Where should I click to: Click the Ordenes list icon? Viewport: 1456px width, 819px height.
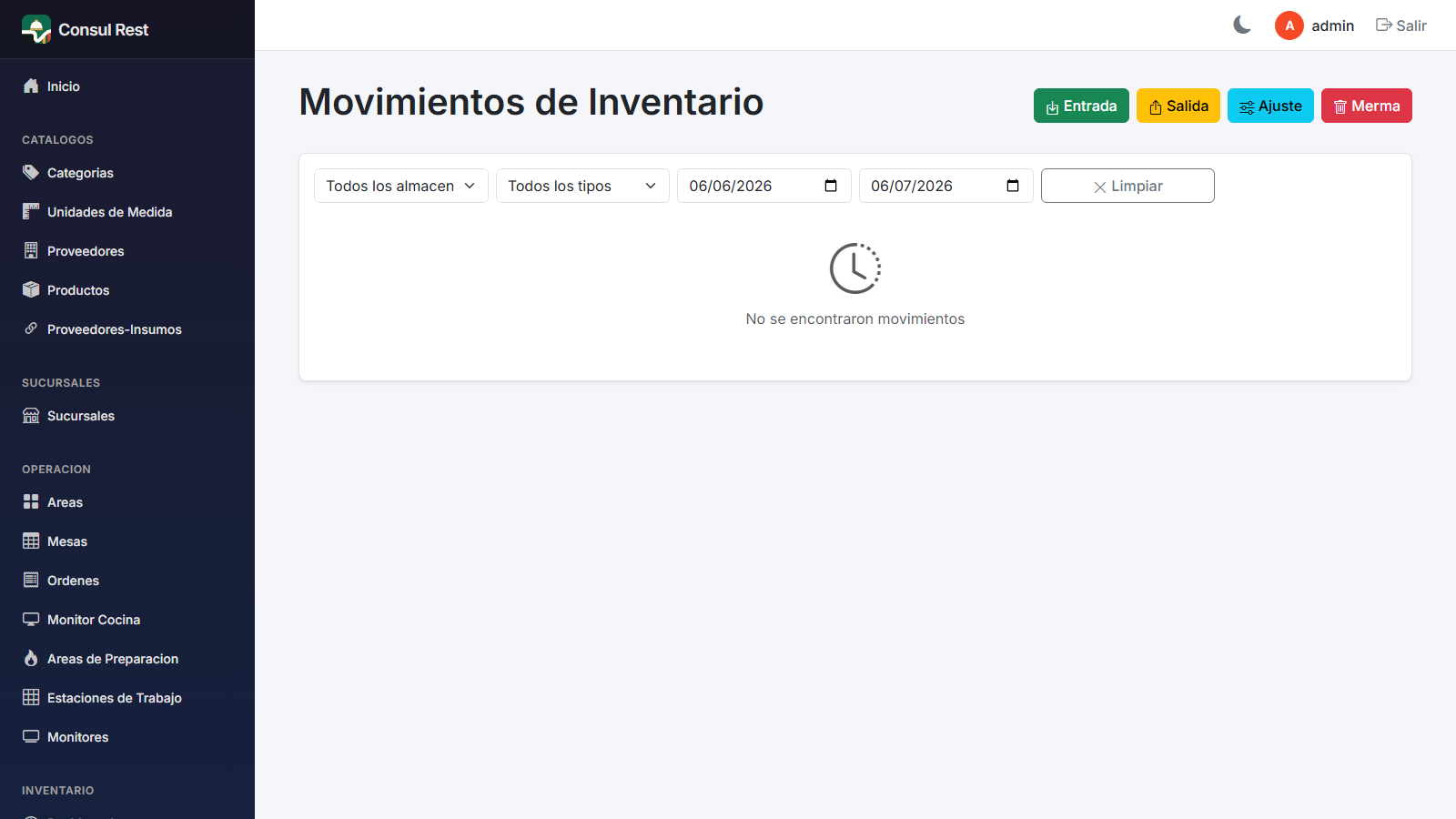31,580
